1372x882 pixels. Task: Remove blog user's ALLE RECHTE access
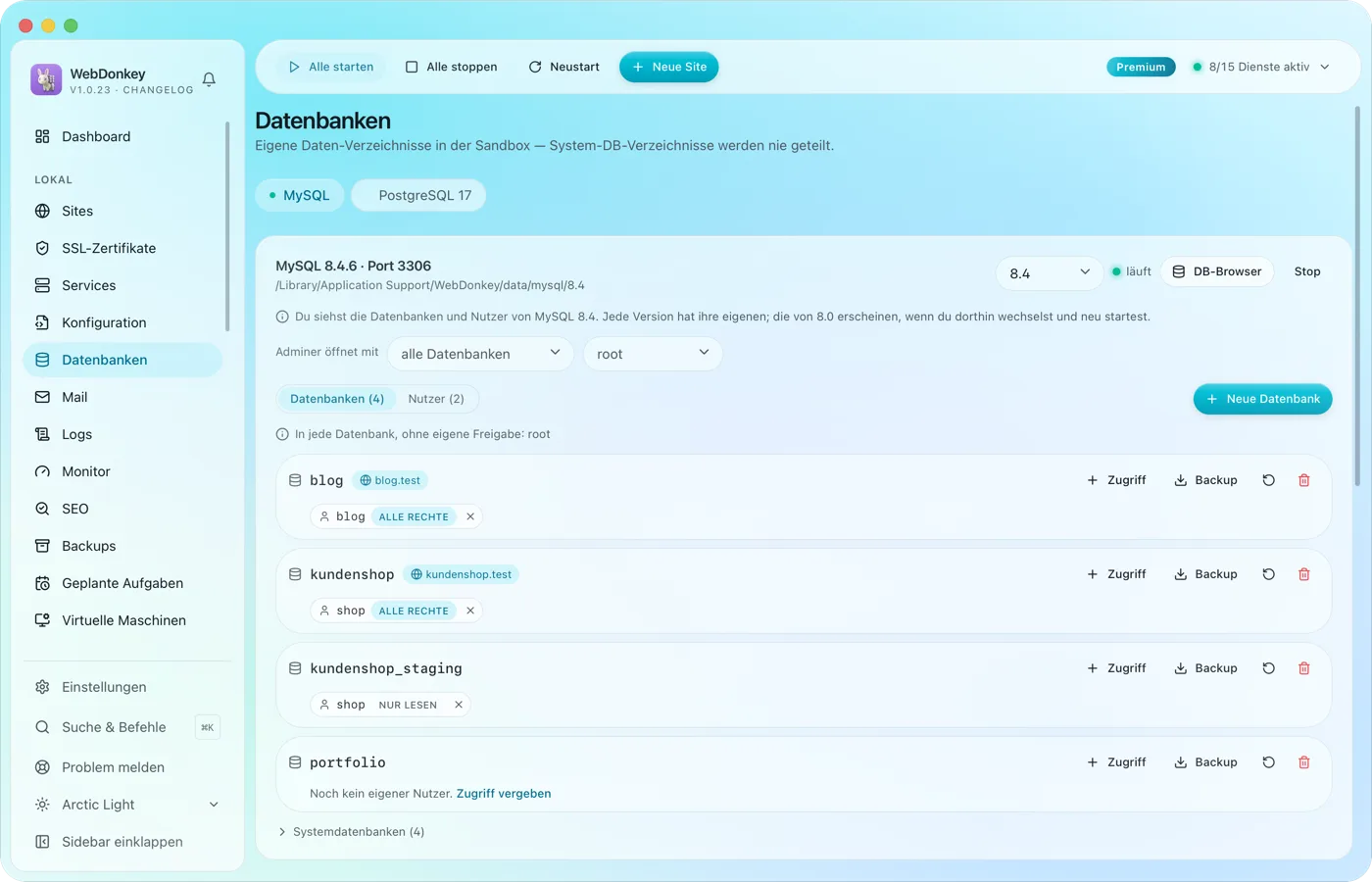point(470,516)
